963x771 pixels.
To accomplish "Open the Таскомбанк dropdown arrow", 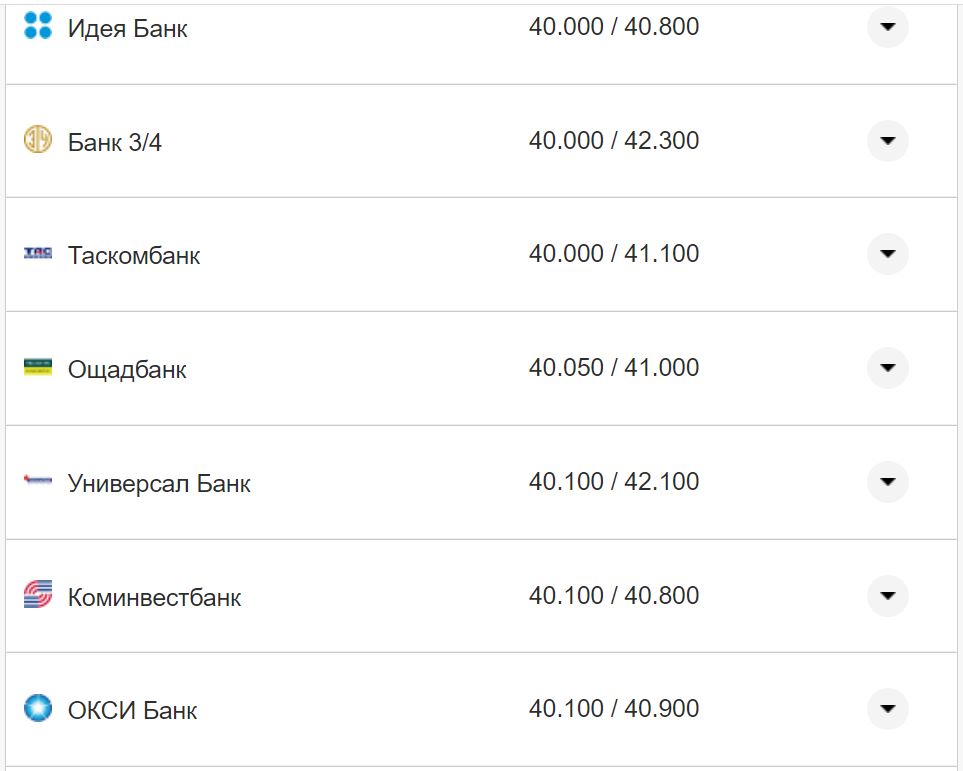I will pos(887,254).
